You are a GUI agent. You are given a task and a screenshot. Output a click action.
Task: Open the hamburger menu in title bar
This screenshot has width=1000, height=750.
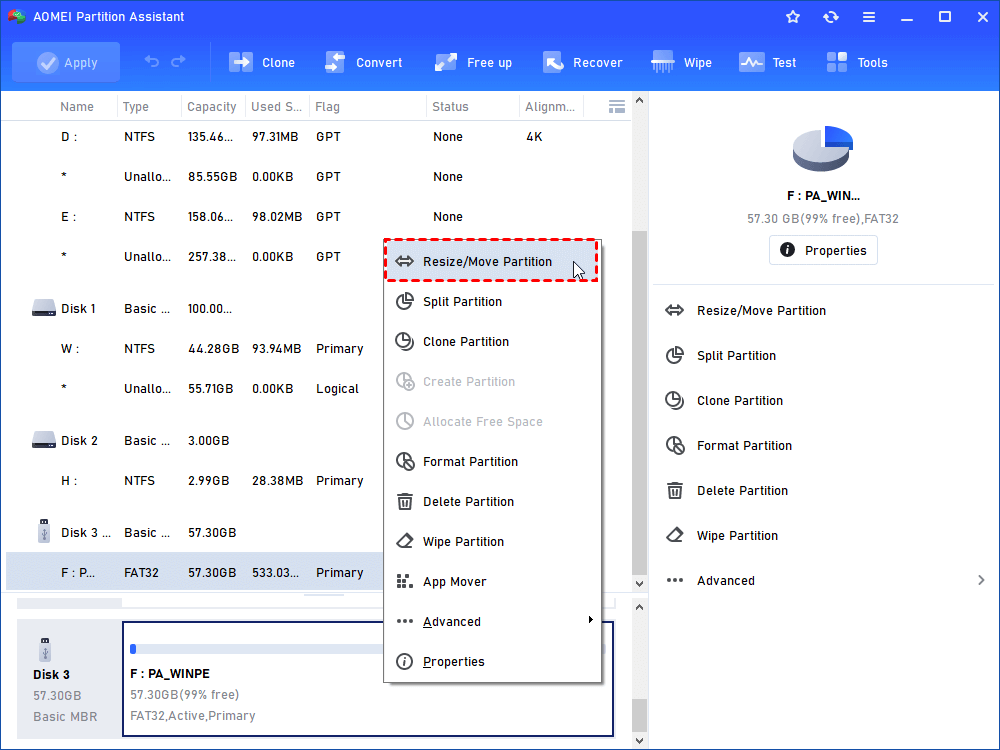[869, 17]
